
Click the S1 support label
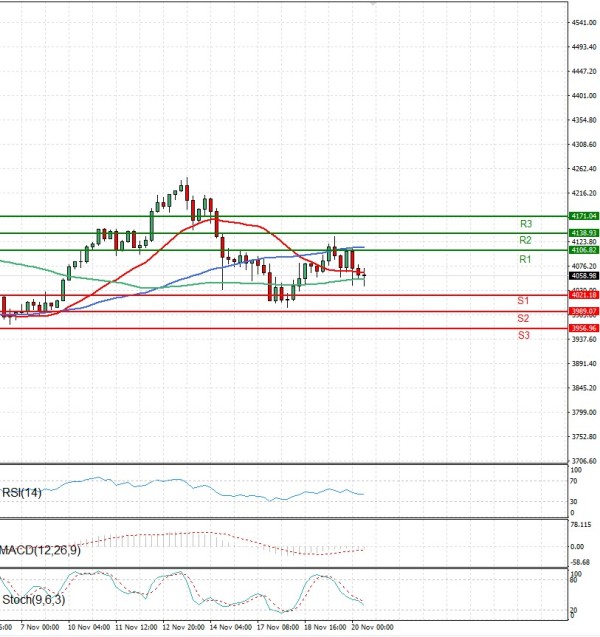point(523,301)
